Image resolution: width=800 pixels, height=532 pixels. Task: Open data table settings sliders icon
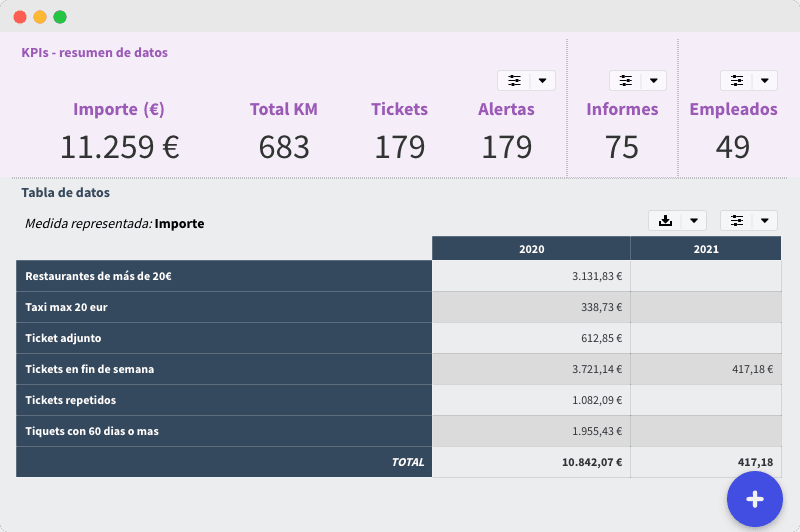(x=737, y=221)
